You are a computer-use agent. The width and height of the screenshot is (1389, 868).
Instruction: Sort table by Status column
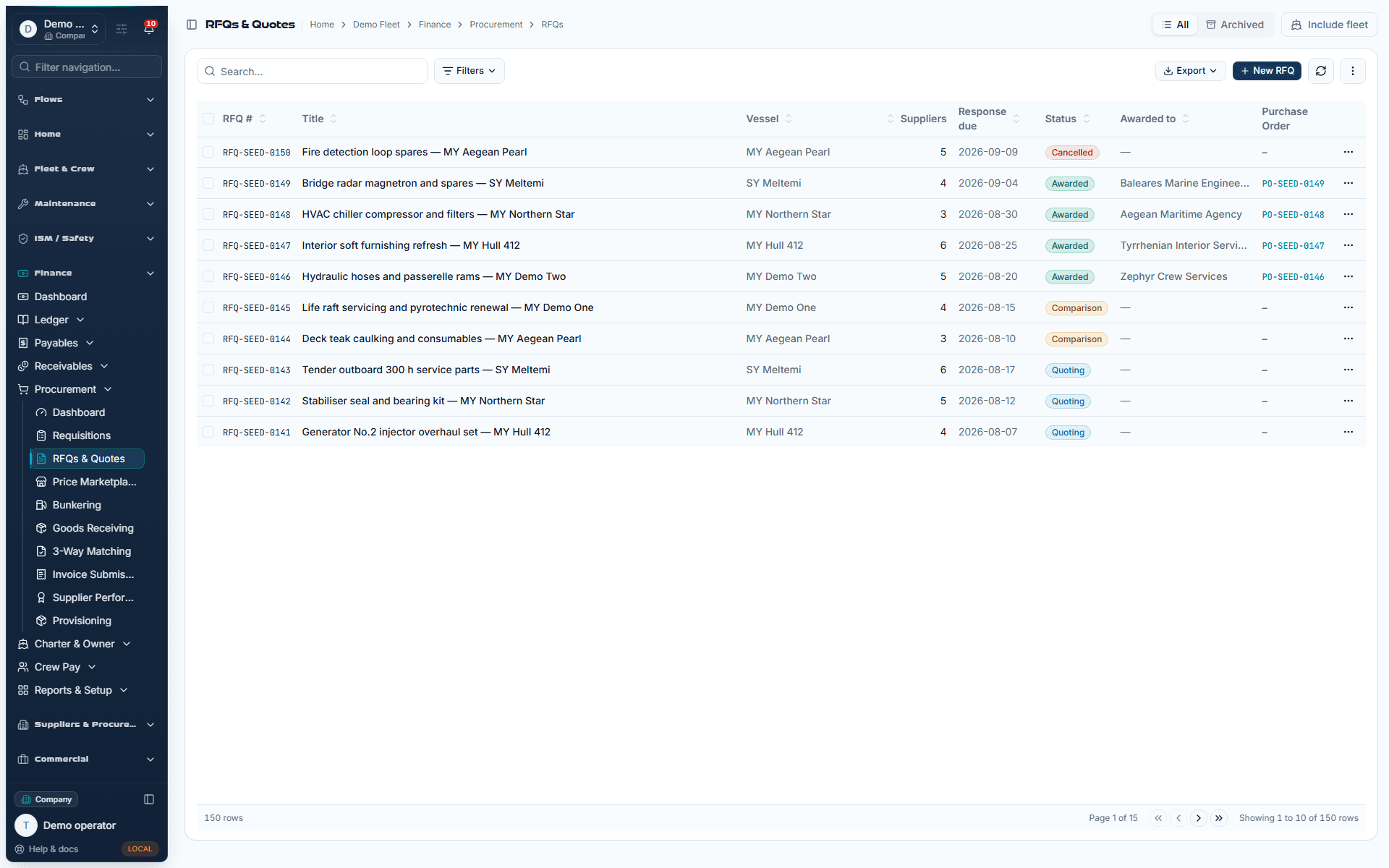[x=1067, y=119]
